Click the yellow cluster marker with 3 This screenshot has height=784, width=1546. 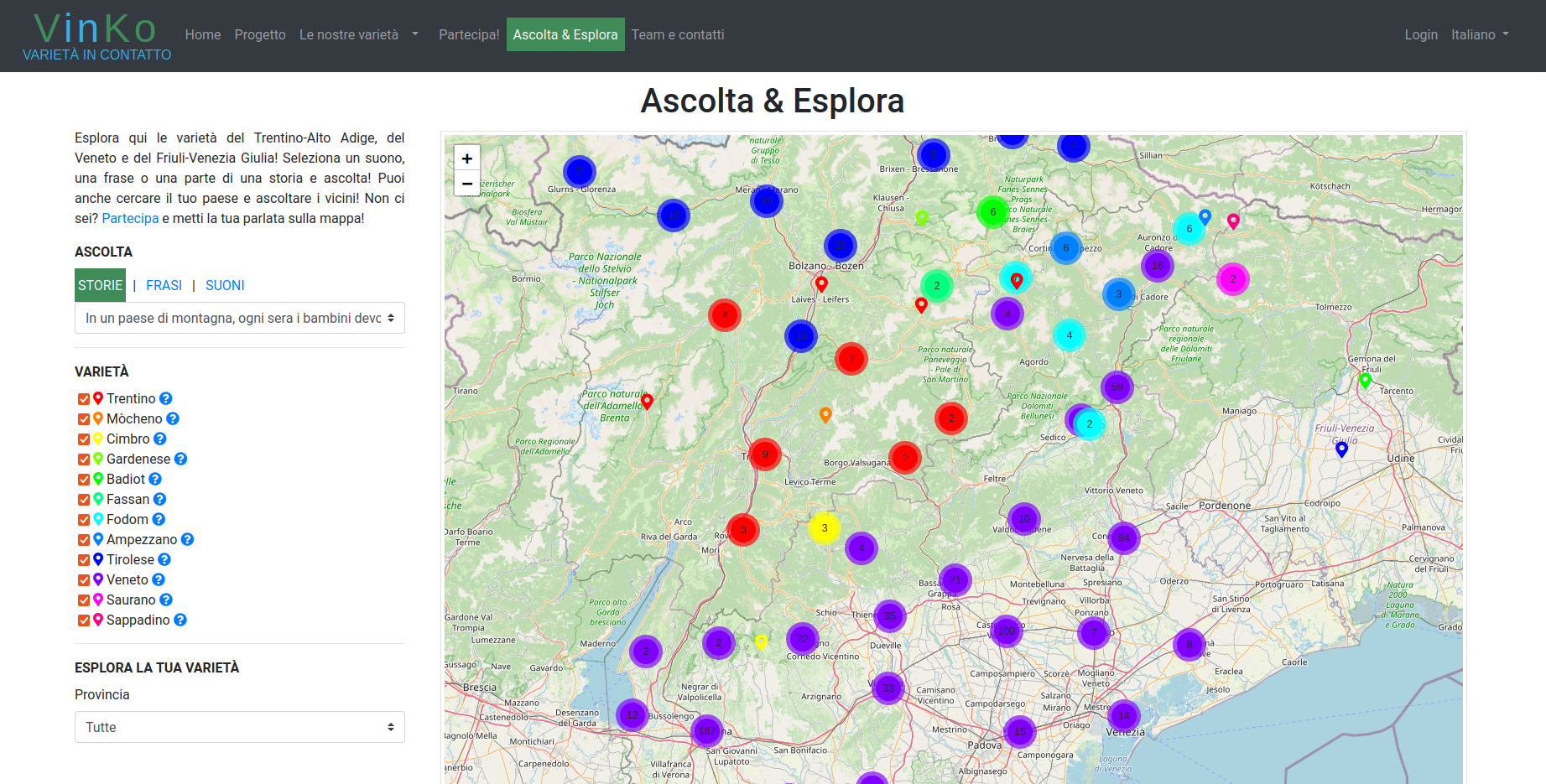[824, 528]
